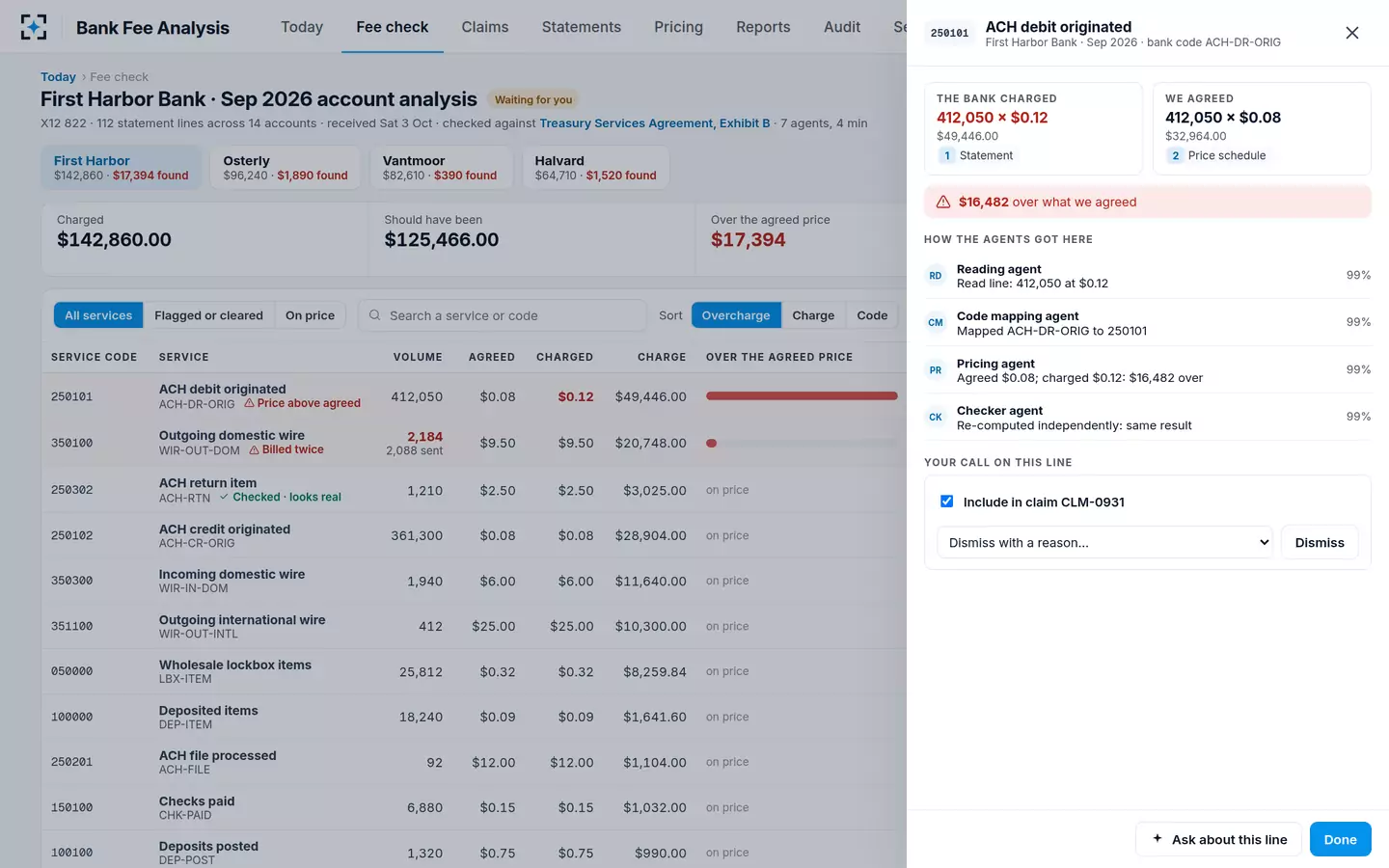
Task: Open the Pricing tab
Action: (679, 27)
